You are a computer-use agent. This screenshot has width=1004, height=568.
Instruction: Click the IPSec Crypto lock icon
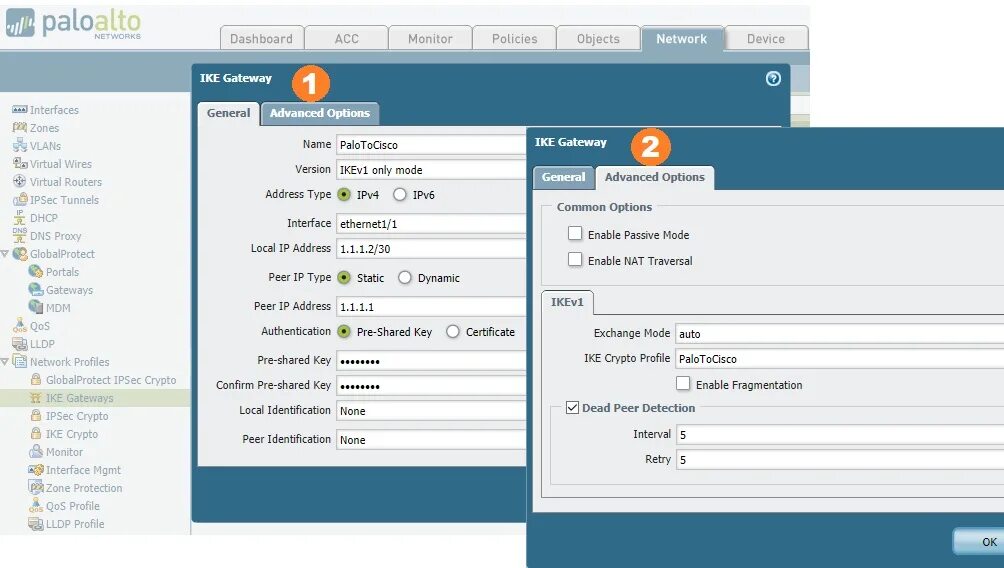(36, 415)
